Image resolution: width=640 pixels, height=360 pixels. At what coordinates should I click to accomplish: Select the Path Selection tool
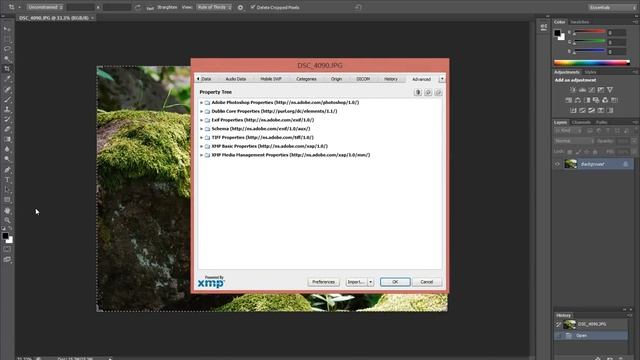[x=7, y=190]
